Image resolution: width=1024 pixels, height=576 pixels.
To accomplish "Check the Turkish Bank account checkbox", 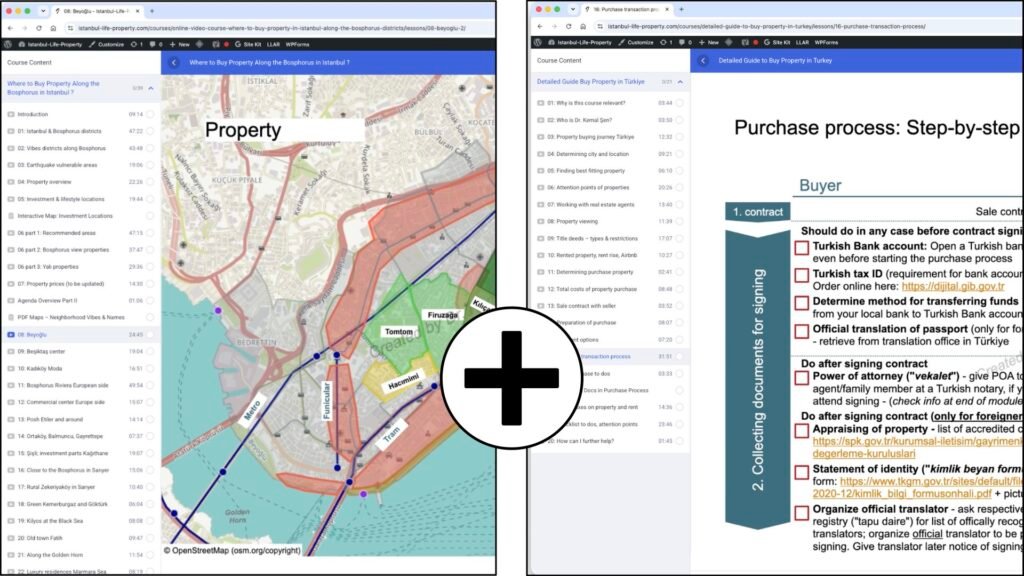I will [801, 248].
